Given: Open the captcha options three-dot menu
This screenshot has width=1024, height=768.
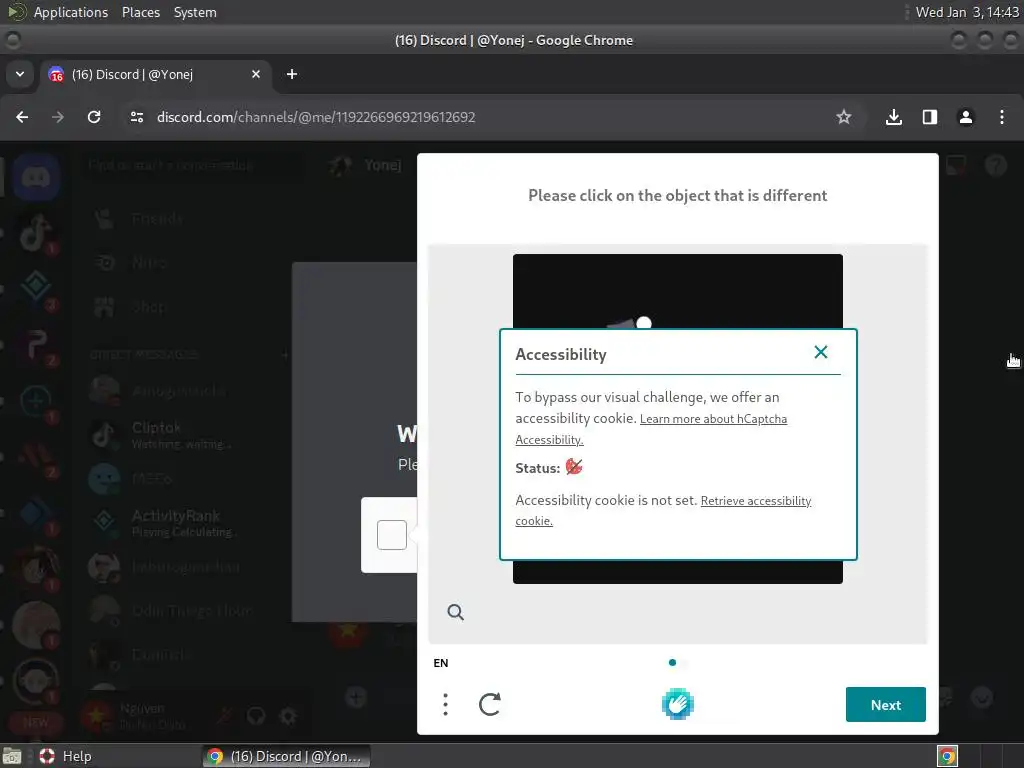Looking at the screenshot, I should (445, 705).
